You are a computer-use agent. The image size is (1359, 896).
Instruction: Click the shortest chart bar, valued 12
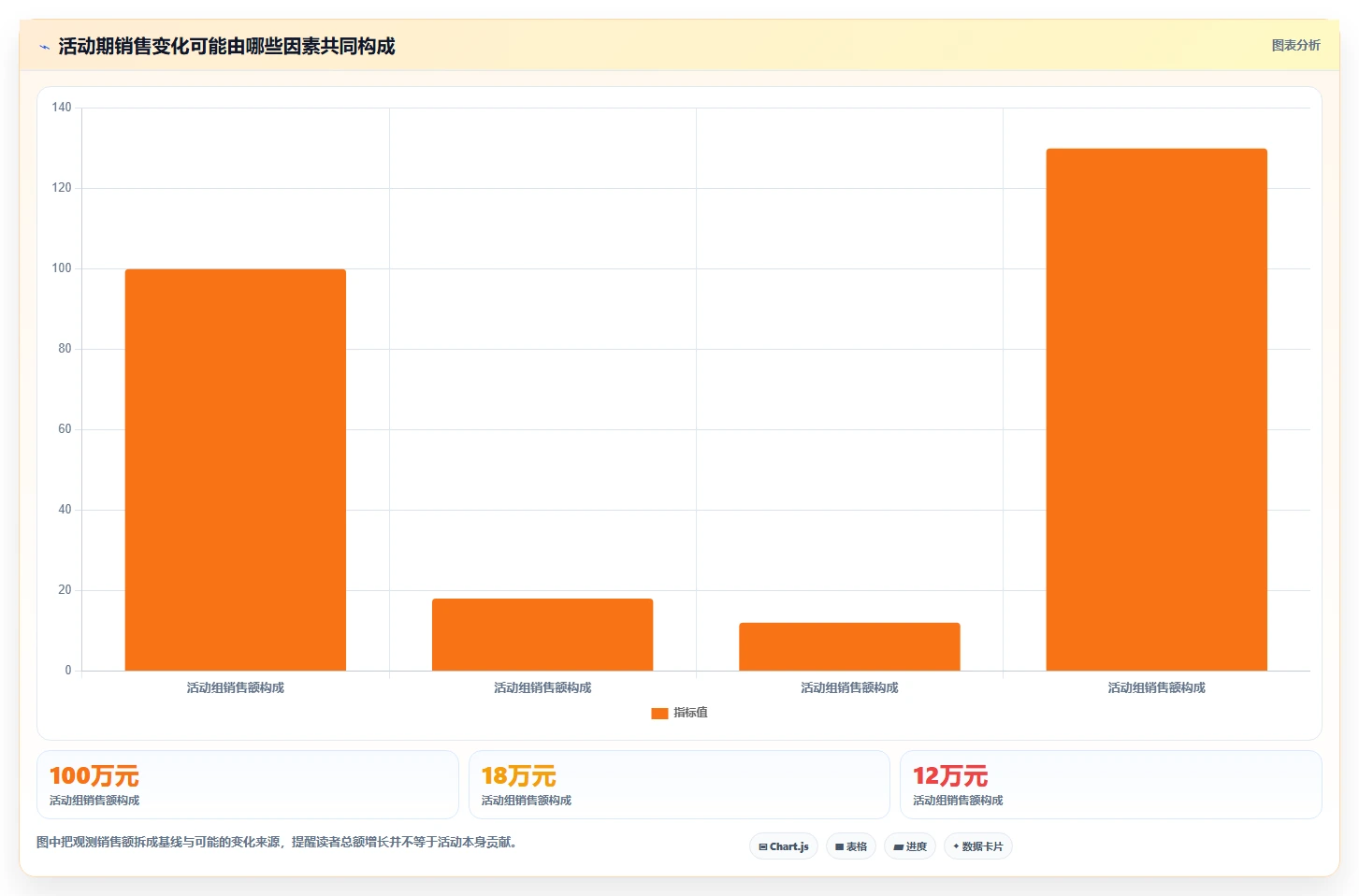coord(849,646)
